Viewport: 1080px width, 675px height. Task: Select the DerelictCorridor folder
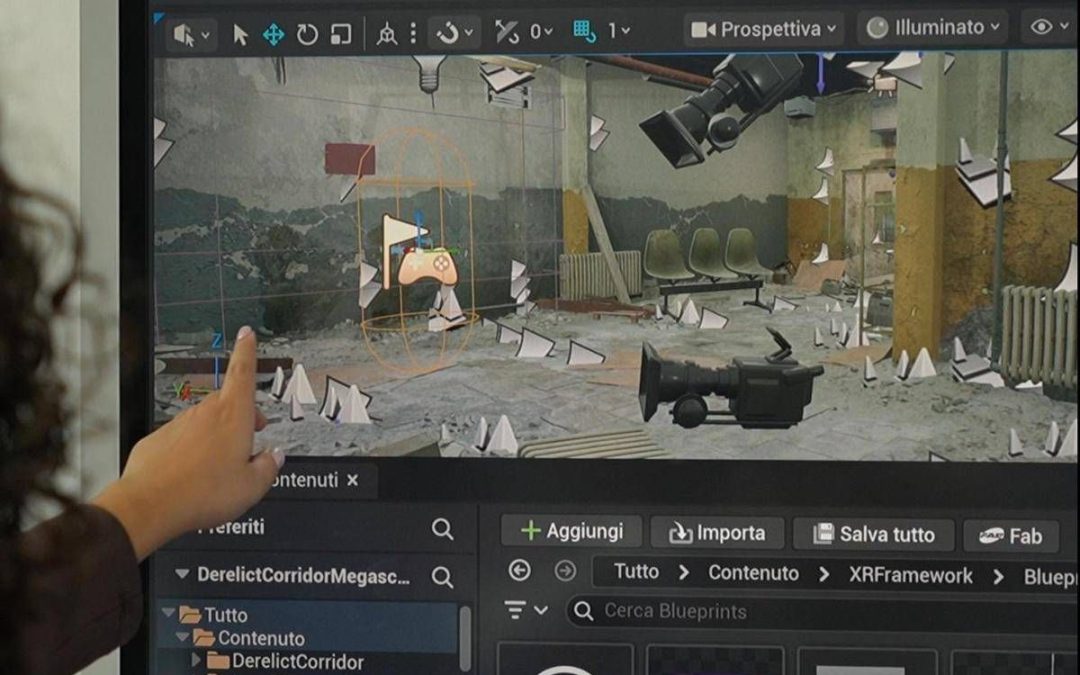(x=286, y=662)
